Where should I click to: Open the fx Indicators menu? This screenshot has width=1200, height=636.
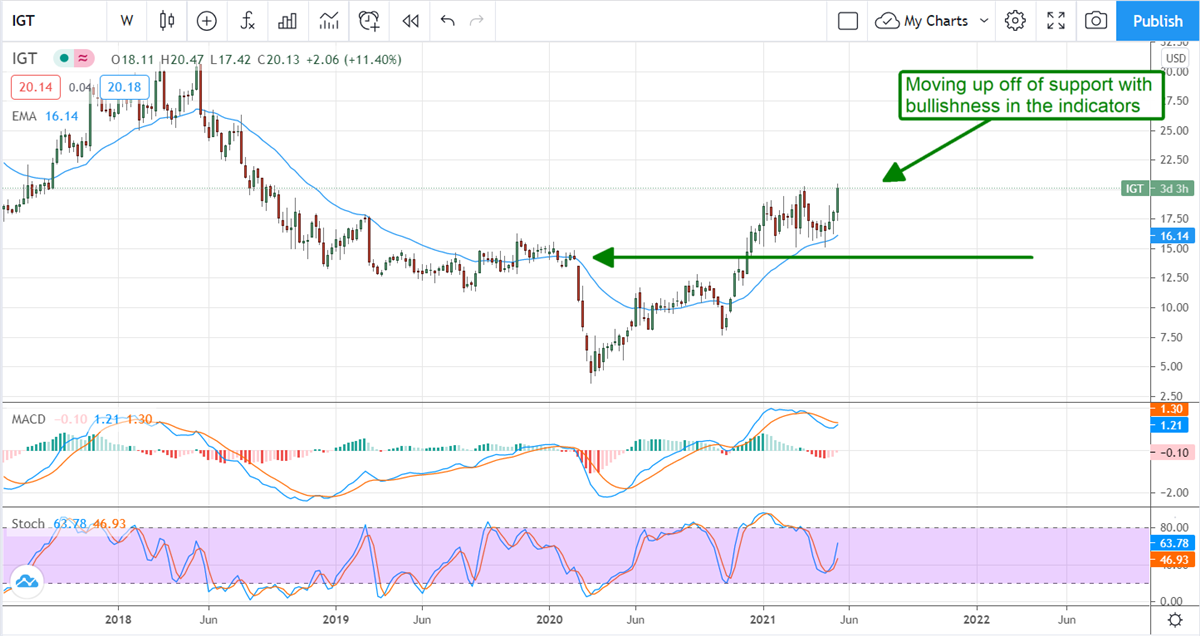click(x=246, y=20)
